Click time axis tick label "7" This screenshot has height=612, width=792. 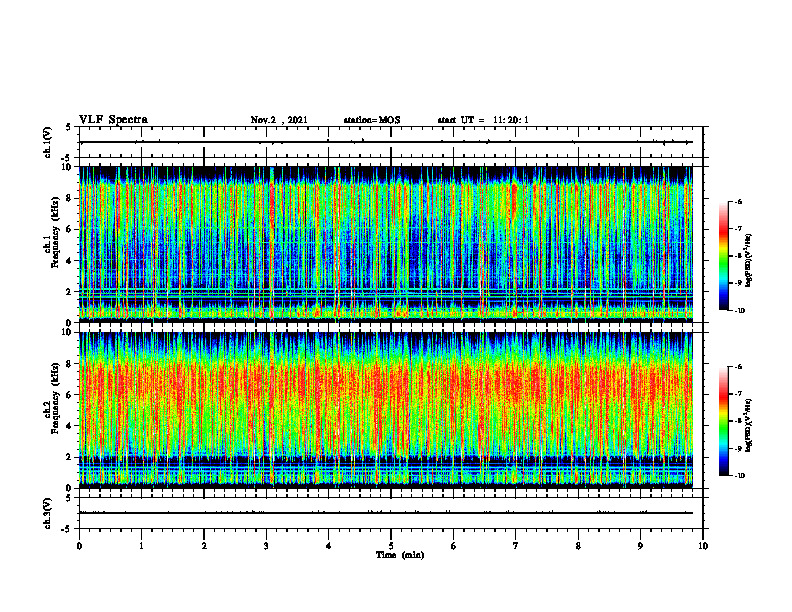(516, 546)
